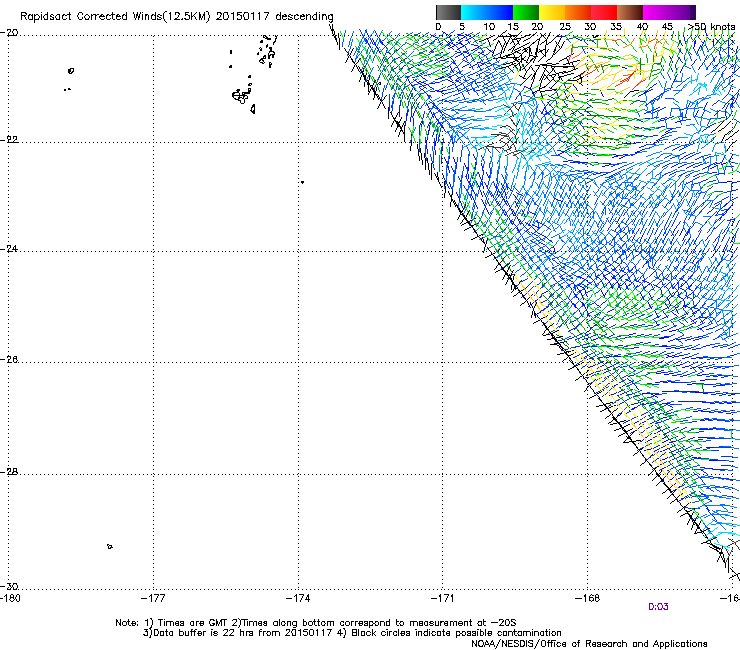This screenshot has width=740, height=650.
Task: Click the '25' legend scale label
Action: (x=565, y=27)
